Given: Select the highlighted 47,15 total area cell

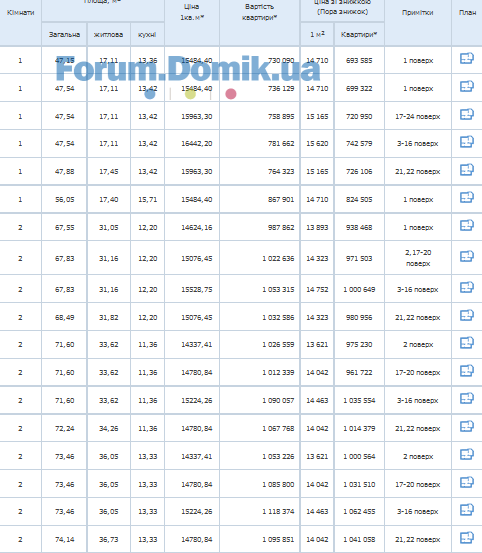Looking at the screenshot, I should pyautogui.click(x=65, y=60).
